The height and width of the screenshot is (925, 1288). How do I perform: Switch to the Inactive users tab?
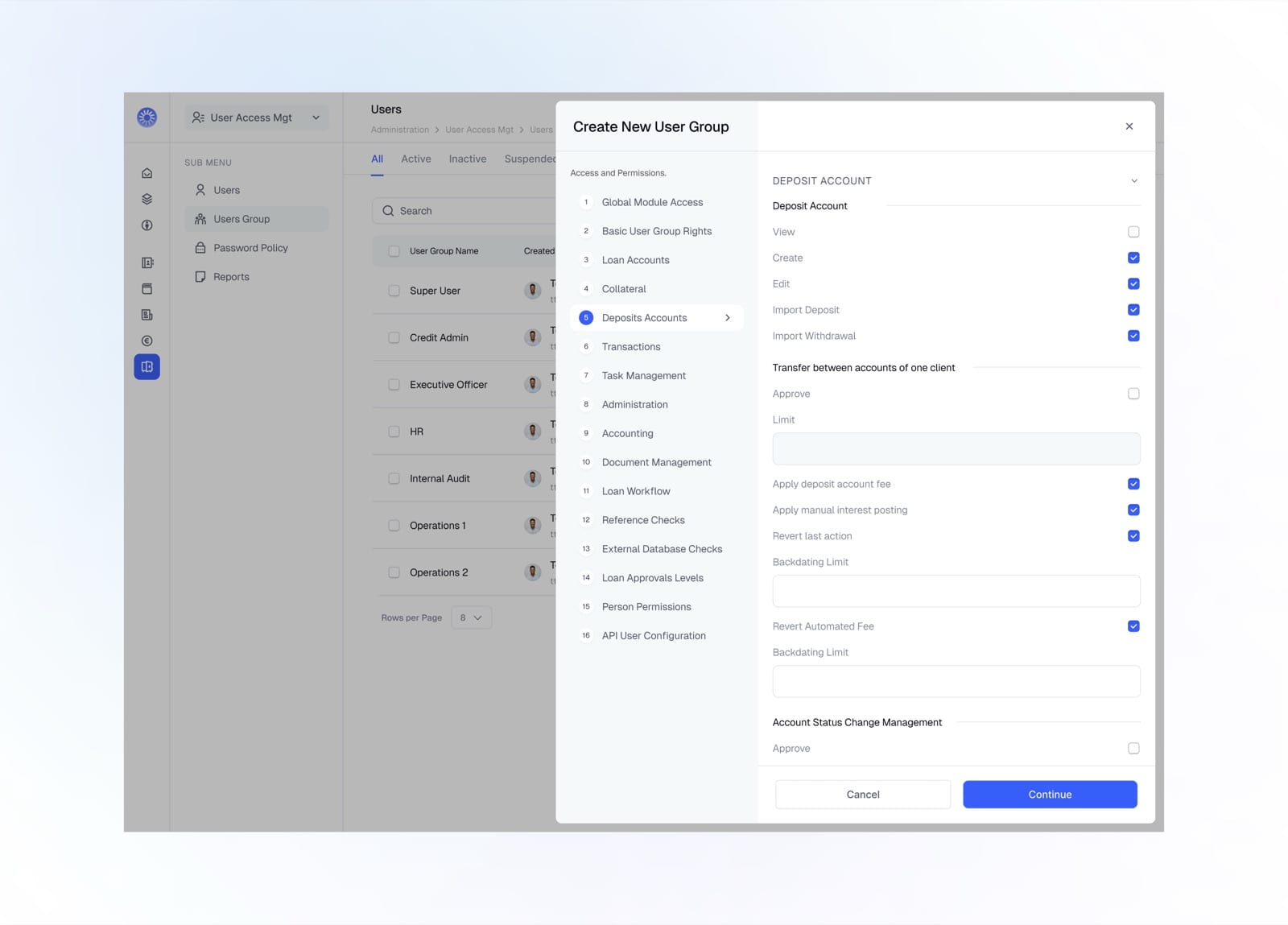(468, 159)
